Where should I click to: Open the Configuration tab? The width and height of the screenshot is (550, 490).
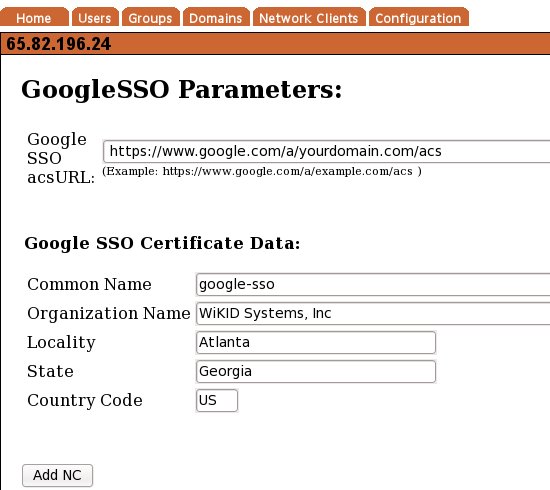pos(418,17)
